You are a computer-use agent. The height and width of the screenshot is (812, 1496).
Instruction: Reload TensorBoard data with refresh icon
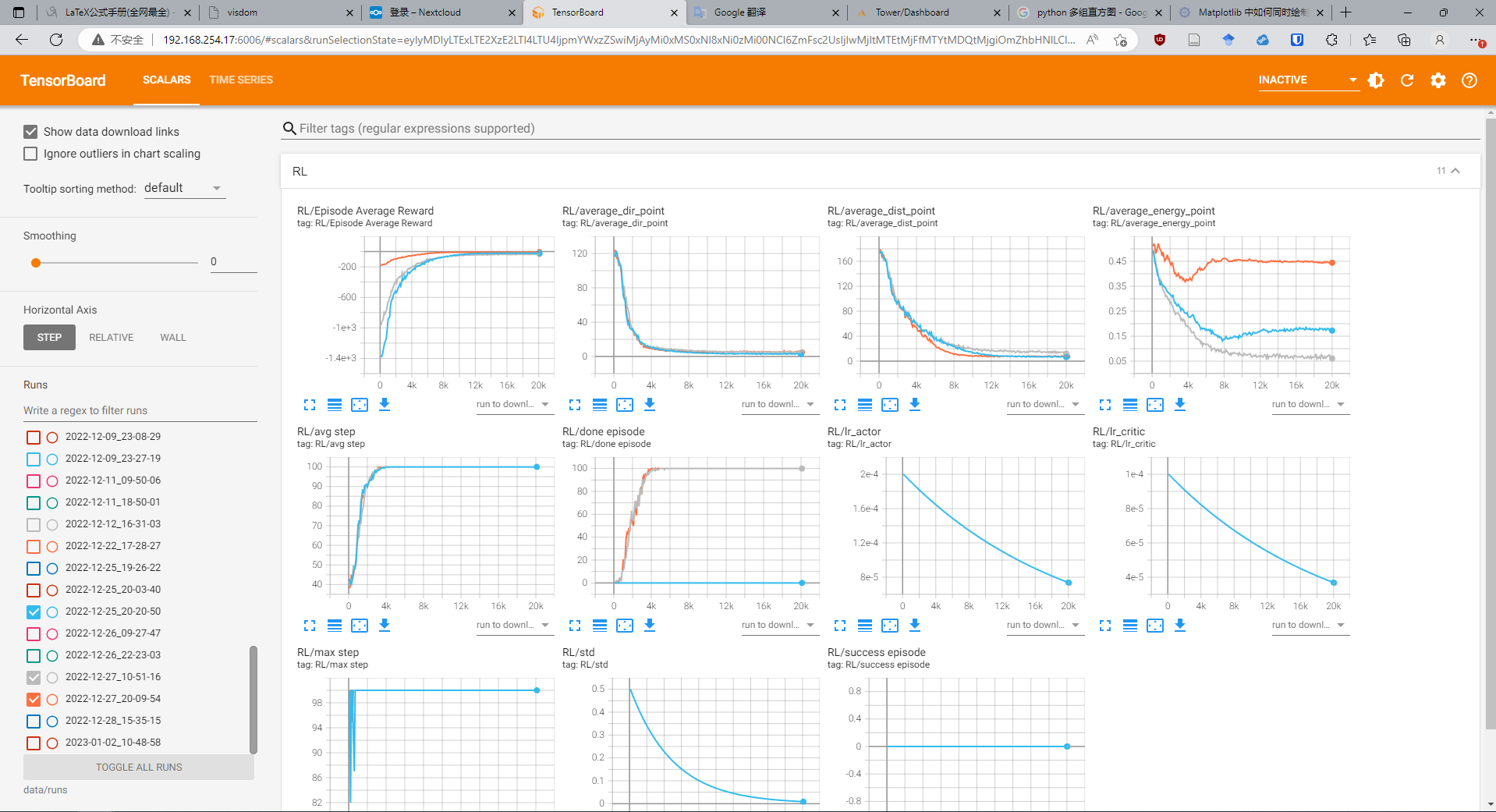1407,80
